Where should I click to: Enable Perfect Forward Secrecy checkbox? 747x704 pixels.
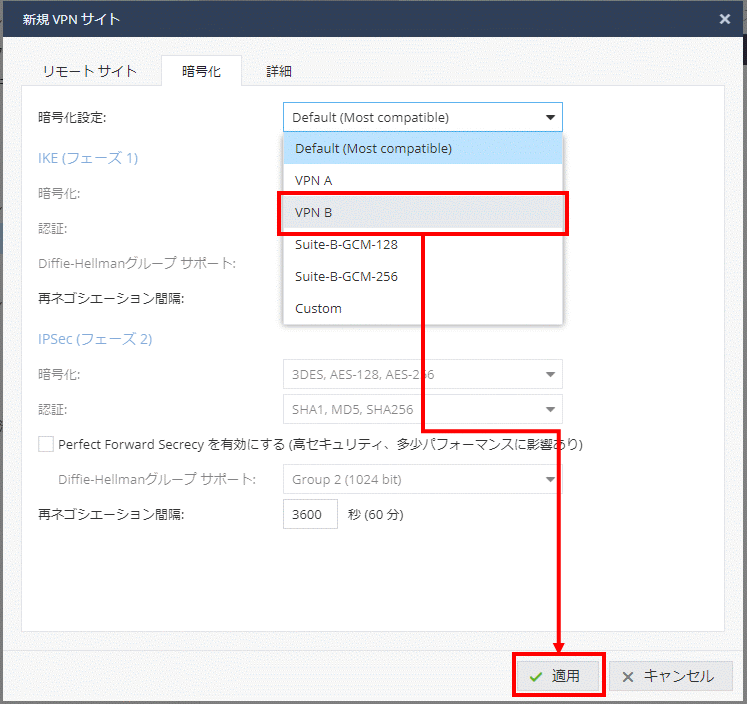45,444
